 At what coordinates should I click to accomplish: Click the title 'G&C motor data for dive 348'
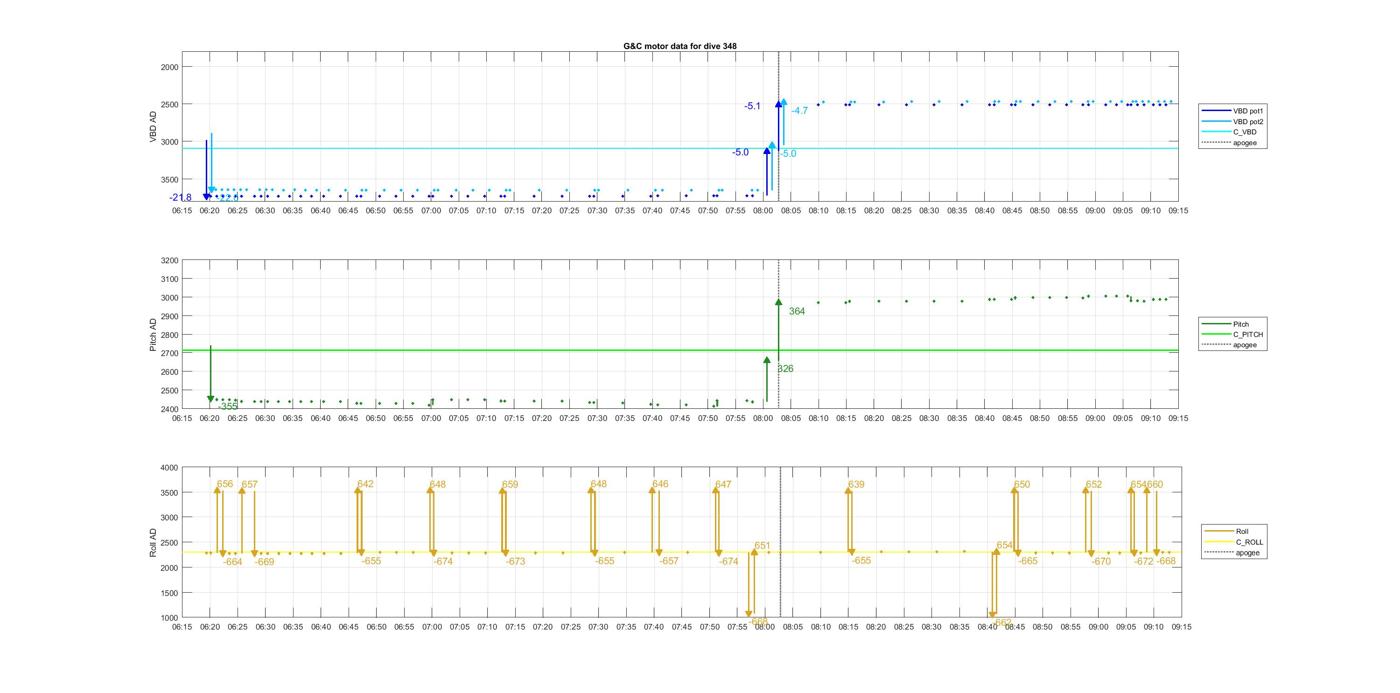(x=680, y=46)
